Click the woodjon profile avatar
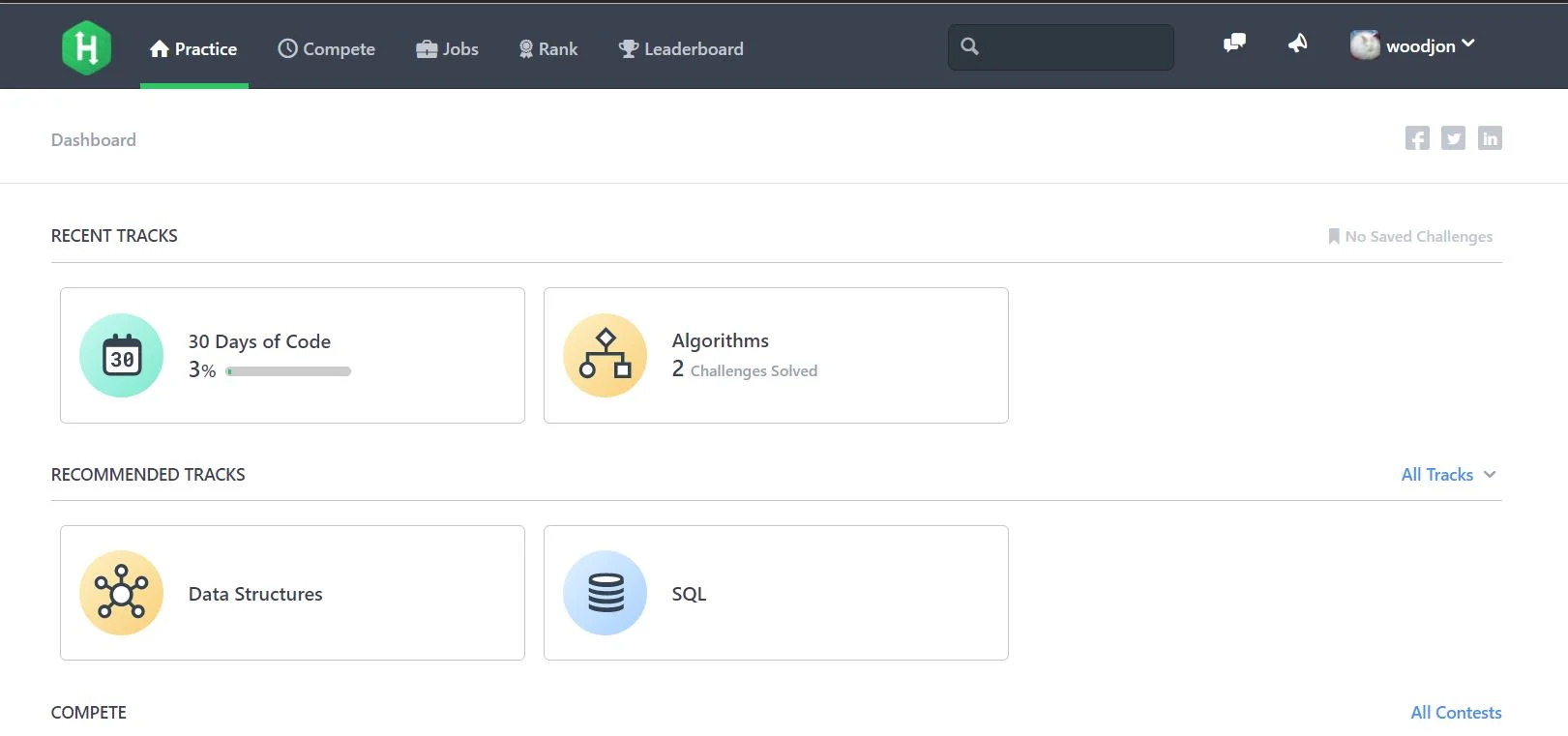The height and width of the screenshot is (736, 1568). click(1365, 44)
